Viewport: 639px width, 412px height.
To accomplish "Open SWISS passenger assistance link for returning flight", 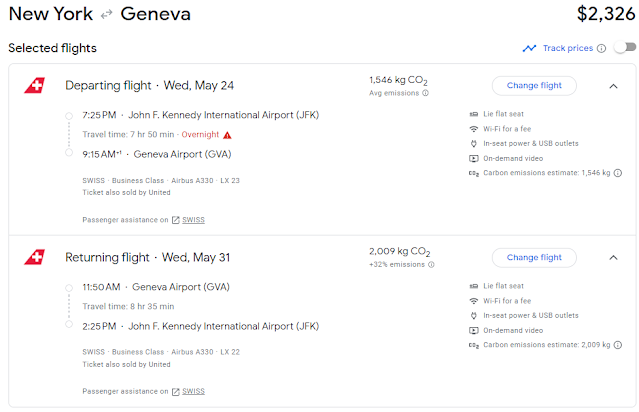I will 193,391.
